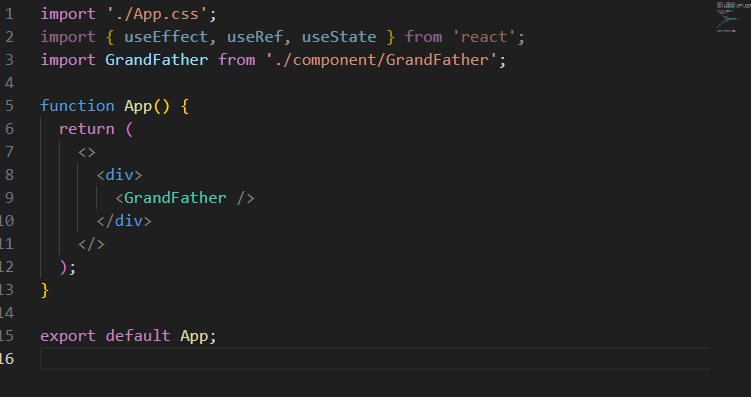Click the closing brace on line 13

pos(45,290)
